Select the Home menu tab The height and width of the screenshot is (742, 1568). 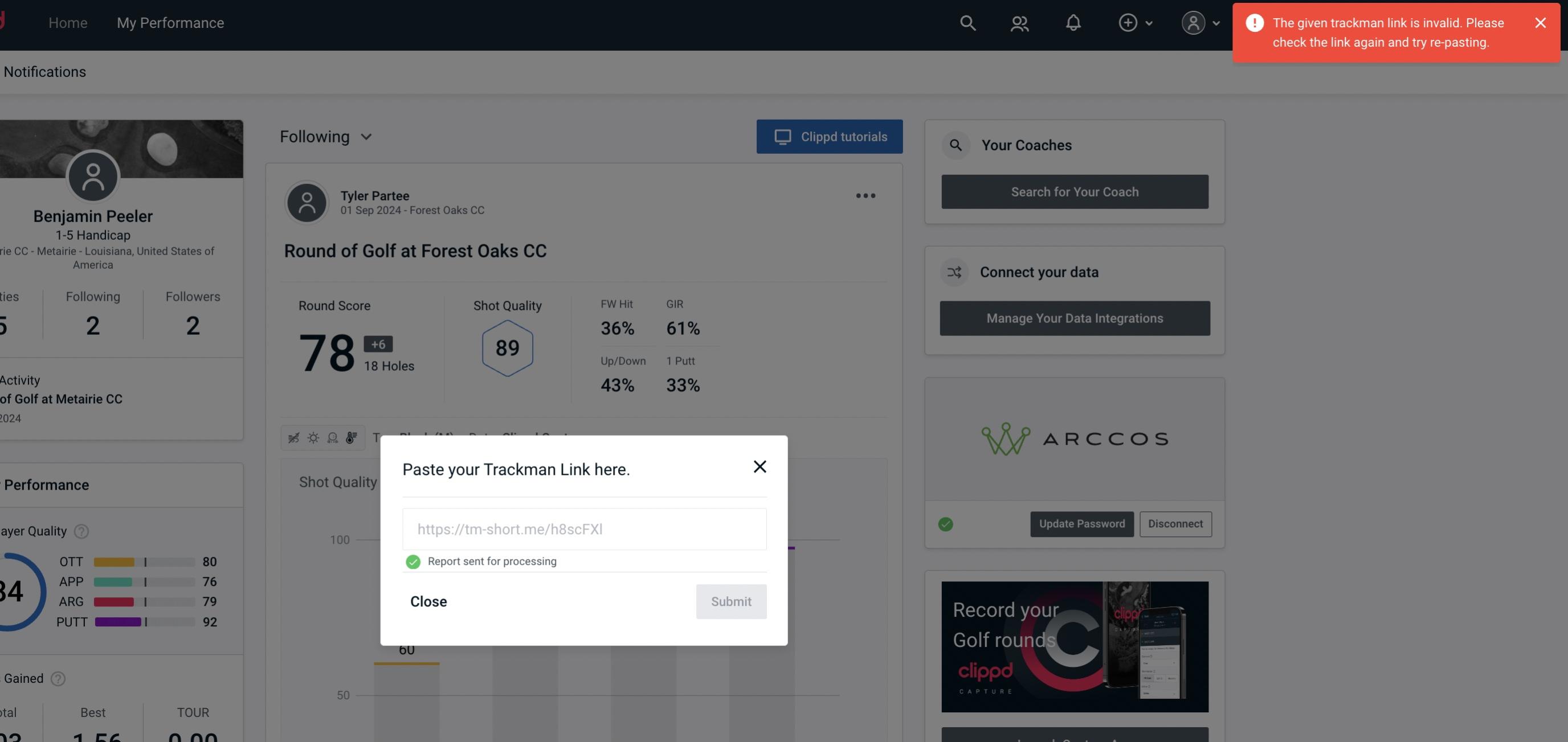67,23
